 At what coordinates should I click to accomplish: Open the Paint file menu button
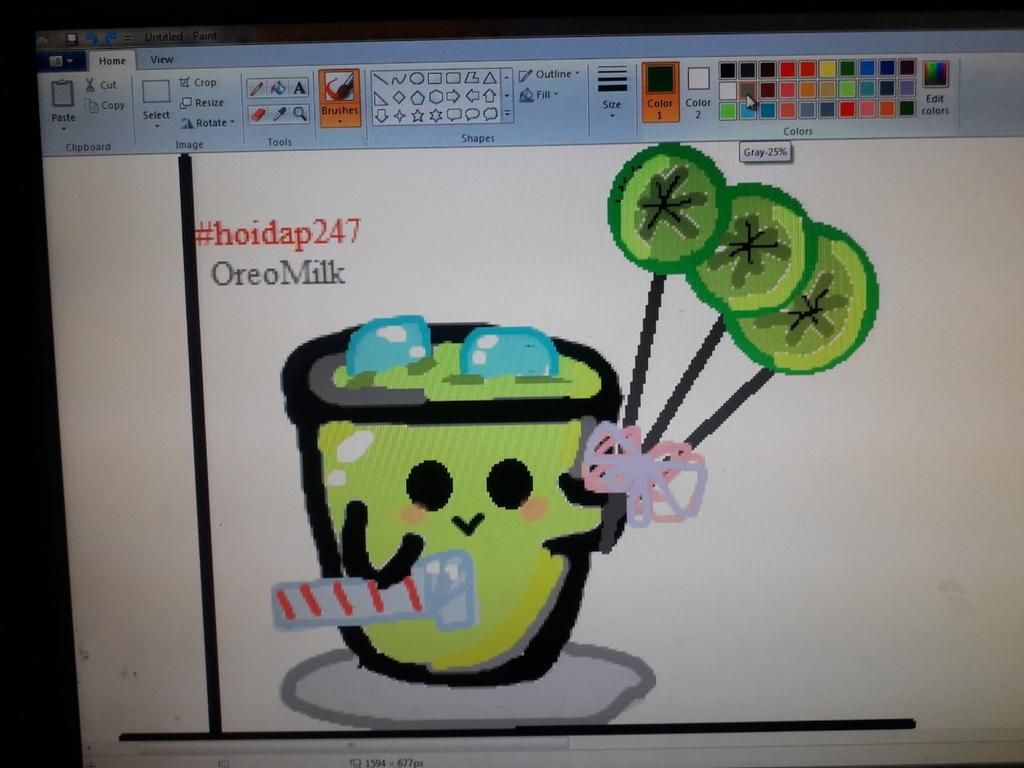click(62, 61)
